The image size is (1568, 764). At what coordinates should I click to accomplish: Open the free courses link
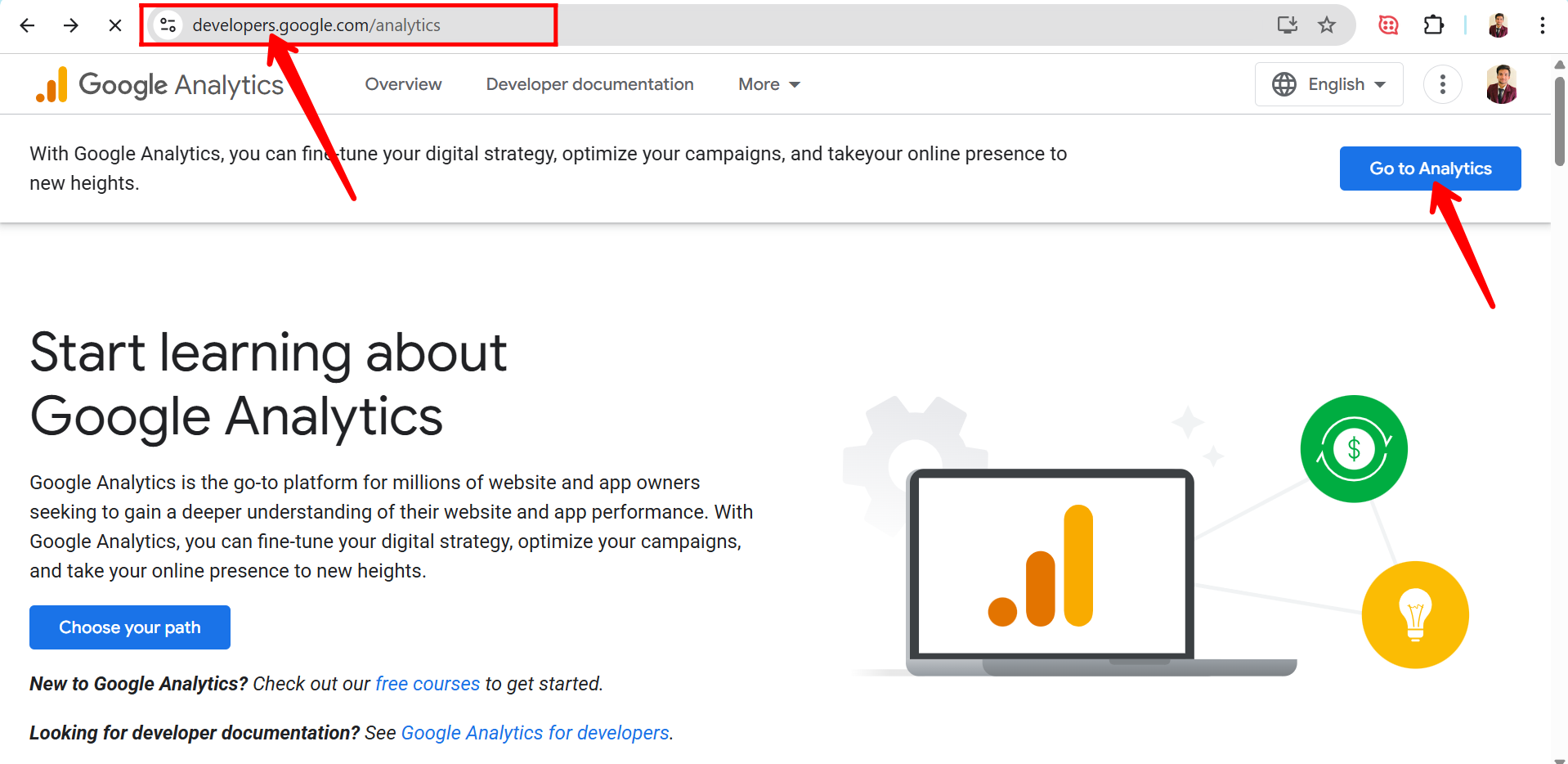(428, 684)
